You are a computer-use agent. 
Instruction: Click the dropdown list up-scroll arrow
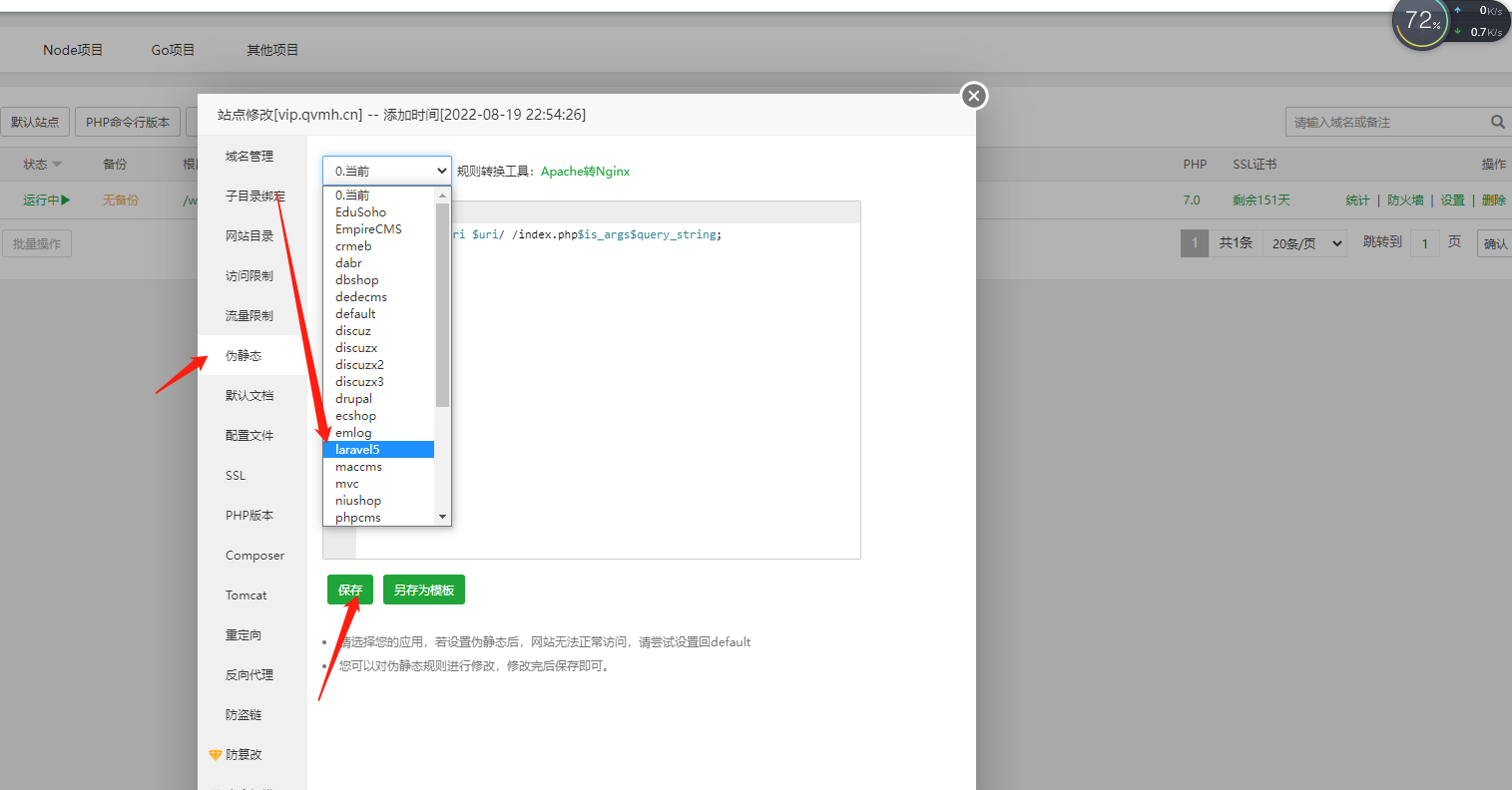point(443,195)
